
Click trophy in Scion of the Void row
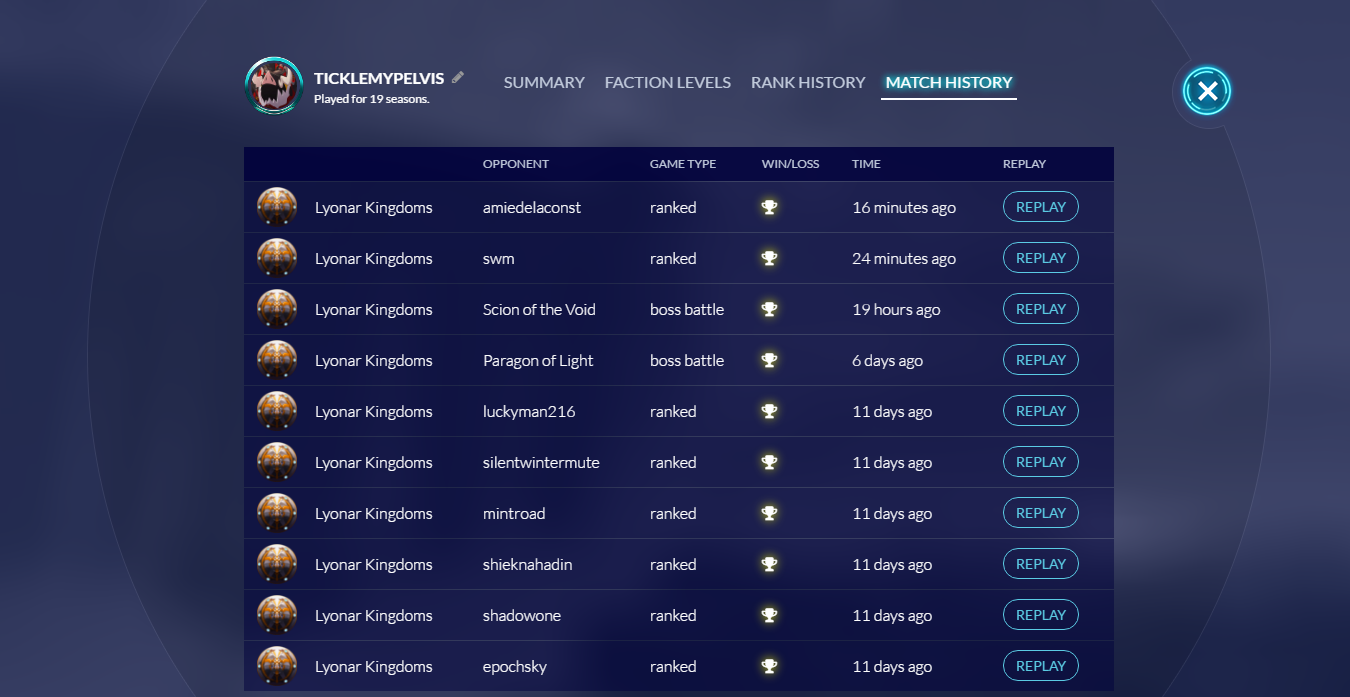click(x=769, y=309)
